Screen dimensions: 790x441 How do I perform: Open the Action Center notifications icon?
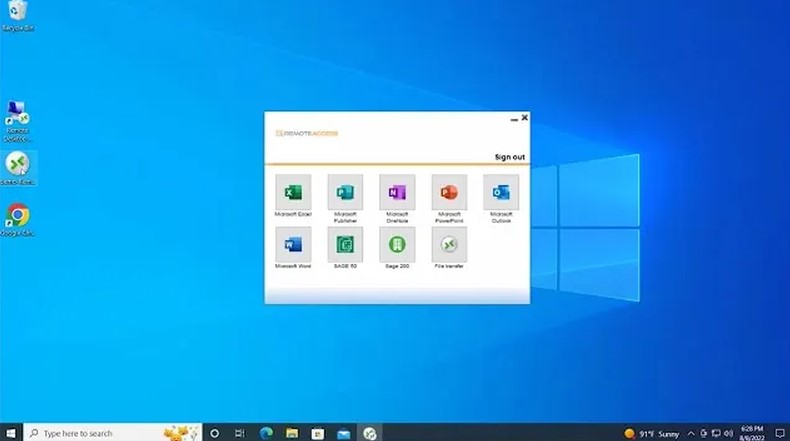pyautogui.click(x=780, y=433)
